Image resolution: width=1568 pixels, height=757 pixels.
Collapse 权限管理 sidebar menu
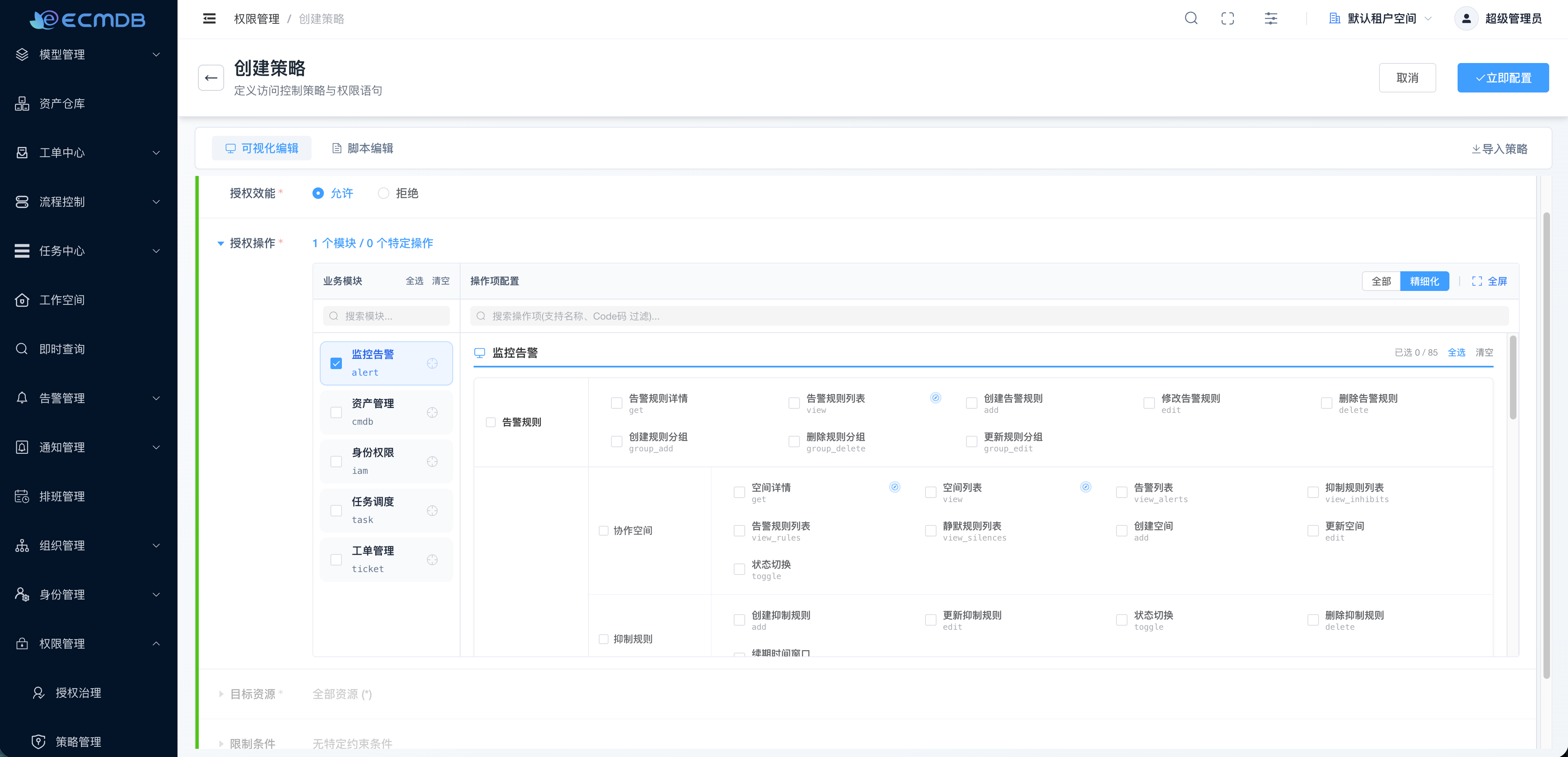tap(89, 644)
